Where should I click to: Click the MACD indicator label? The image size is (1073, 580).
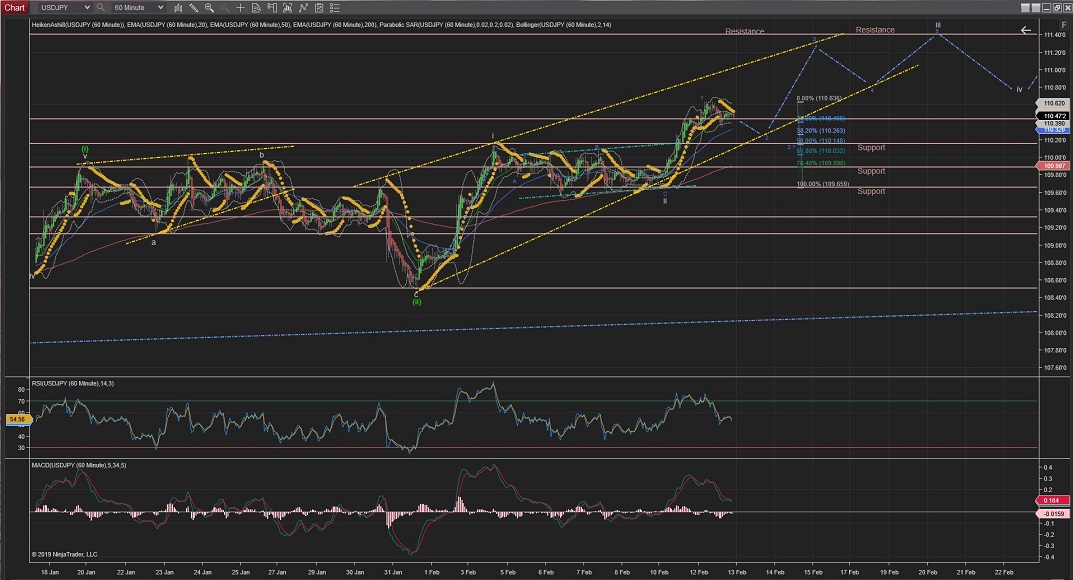[x=78, y=468]
